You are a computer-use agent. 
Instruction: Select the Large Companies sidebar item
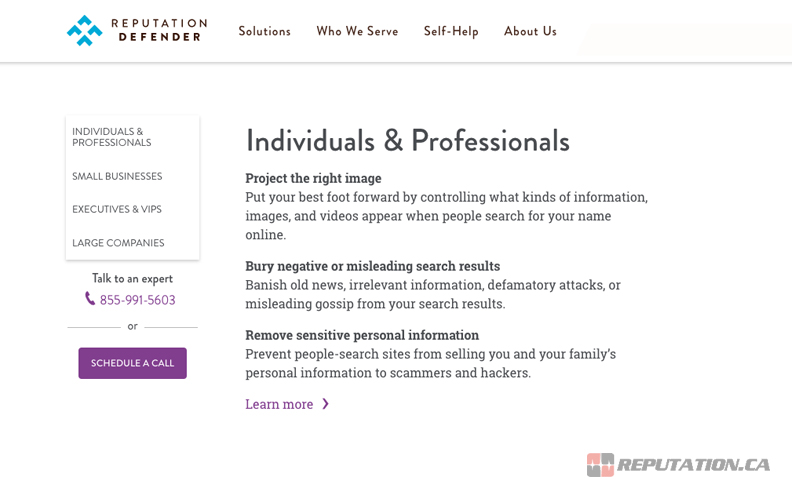(118, 243)
